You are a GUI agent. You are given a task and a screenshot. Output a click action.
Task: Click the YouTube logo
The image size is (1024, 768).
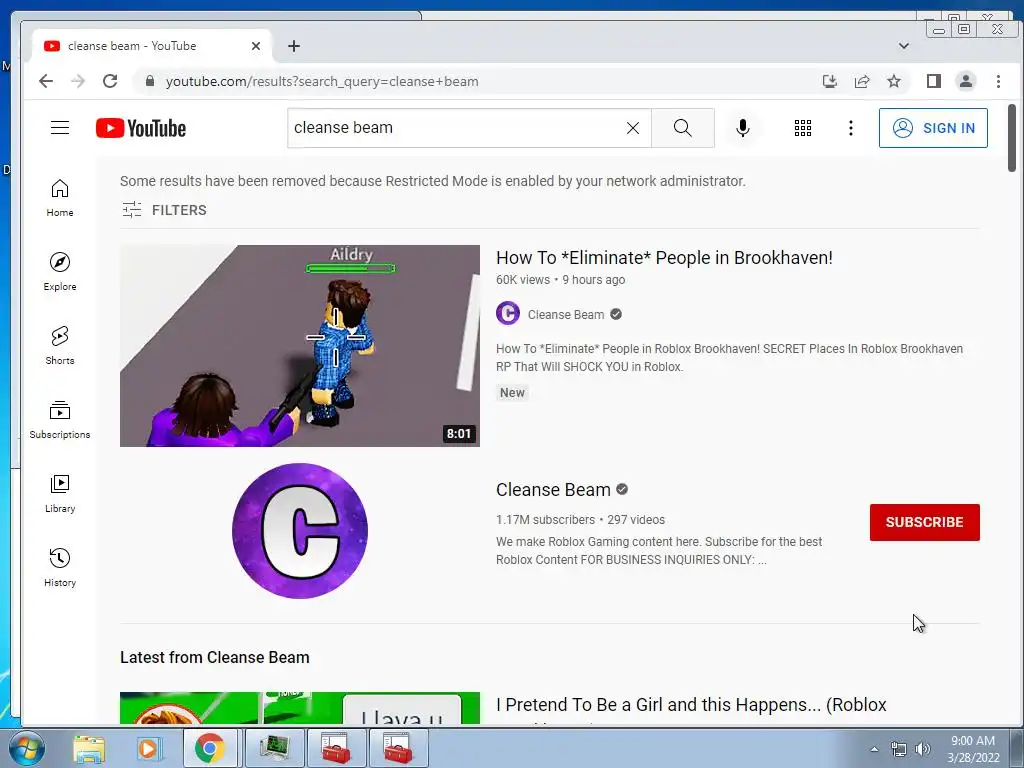(141, 128)
